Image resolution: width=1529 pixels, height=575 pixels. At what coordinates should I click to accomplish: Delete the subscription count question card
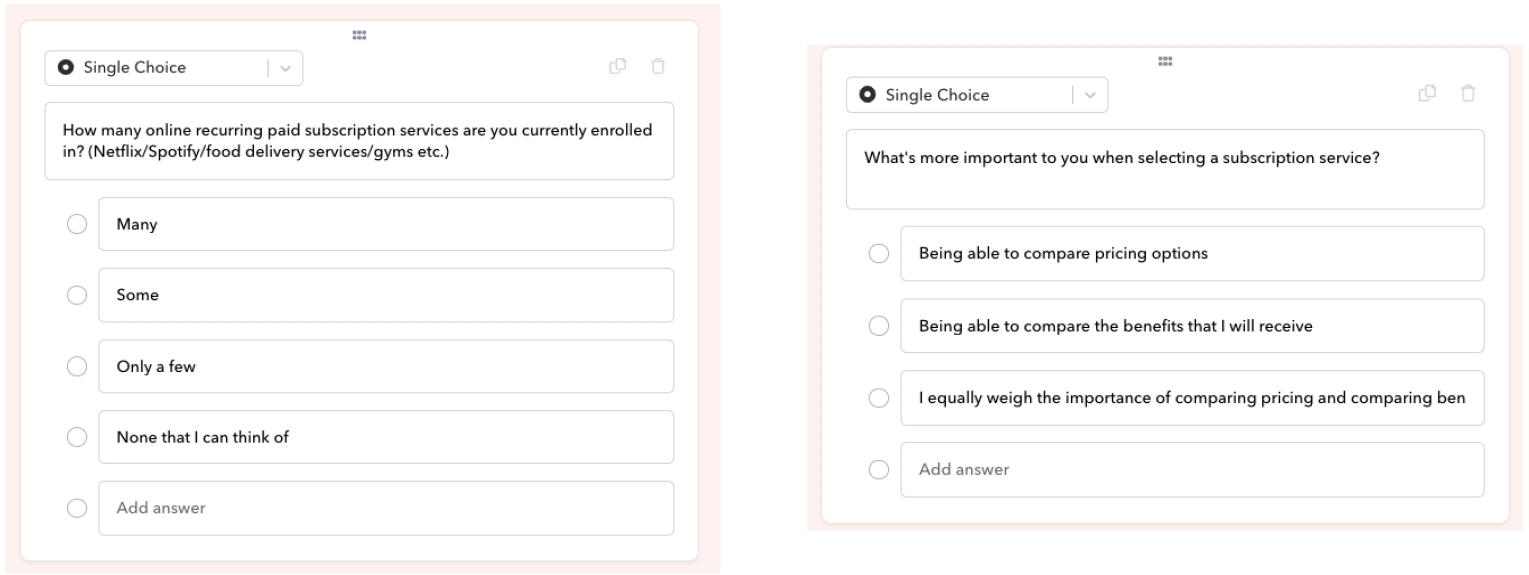point(657,67)
